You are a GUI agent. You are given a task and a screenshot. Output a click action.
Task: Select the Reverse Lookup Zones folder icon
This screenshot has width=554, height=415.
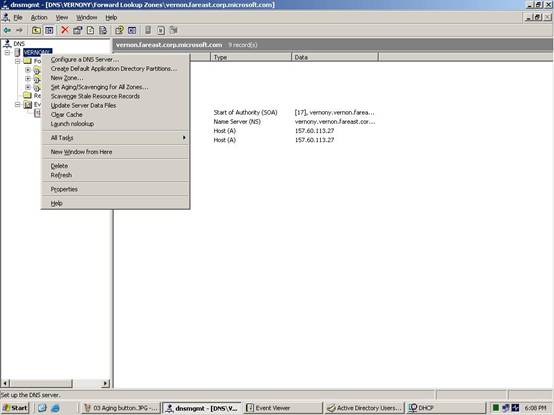point(27,95)
